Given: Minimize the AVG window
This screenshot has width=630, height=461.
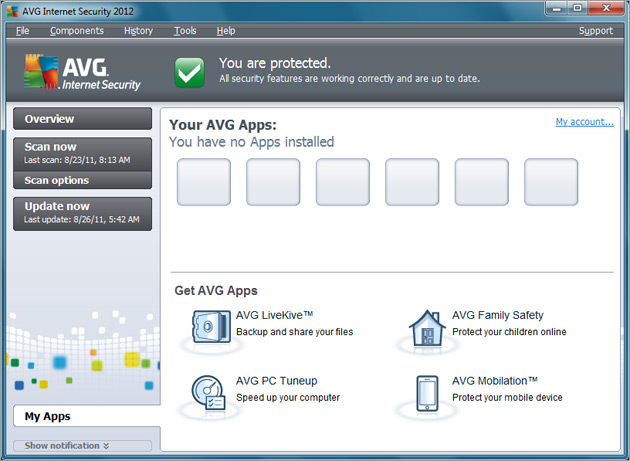Looking at the screenshot, I should point(557,8).
